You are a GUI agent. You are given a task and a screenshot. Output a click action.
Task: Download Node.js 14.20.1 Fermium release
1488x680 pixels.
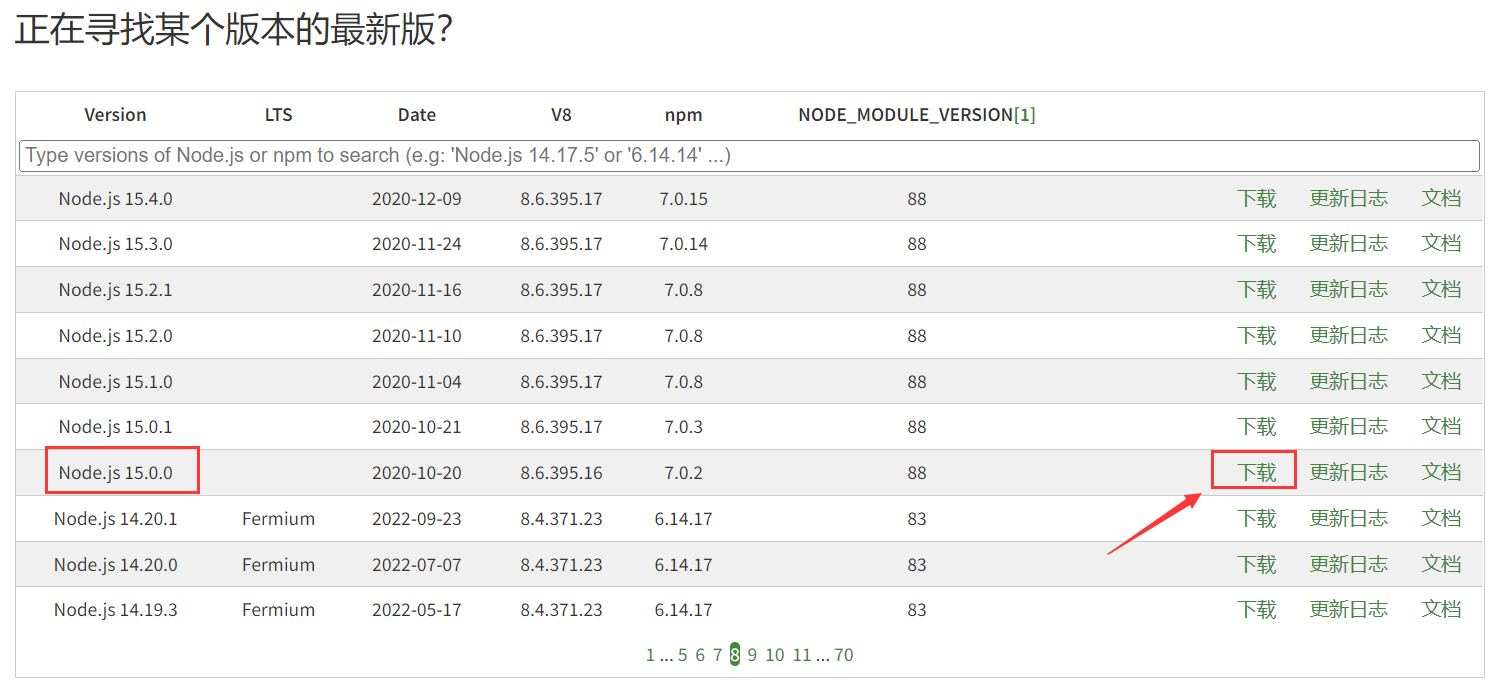tap(1256, 518)
